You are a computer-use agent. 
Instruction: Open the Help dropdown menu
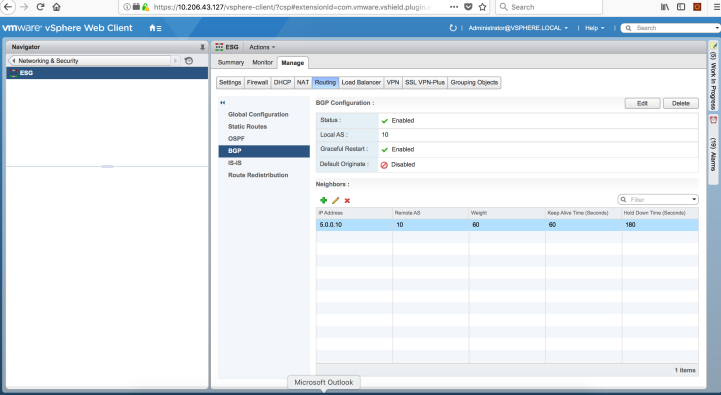tap(595, 28)
